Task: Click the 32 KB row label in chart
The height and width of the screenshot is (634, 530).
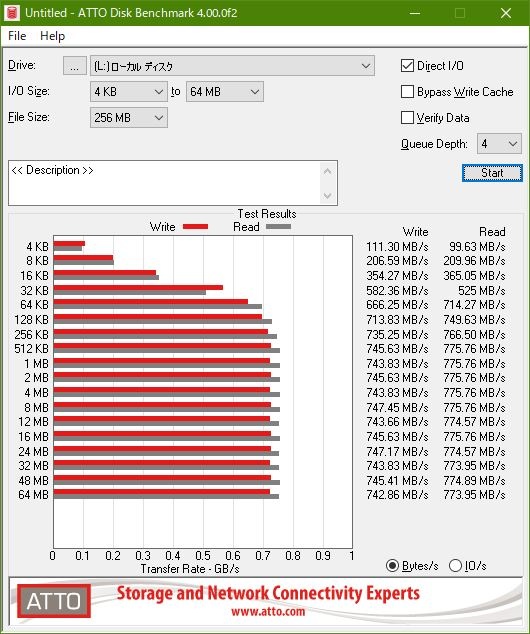Action: [x=34, y=290]
